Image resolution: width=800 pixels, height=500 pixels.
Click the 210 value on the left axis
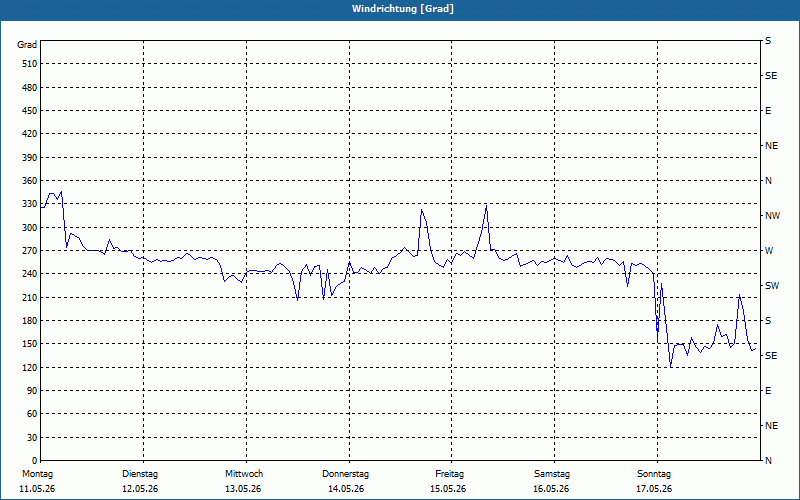[30, 297]
